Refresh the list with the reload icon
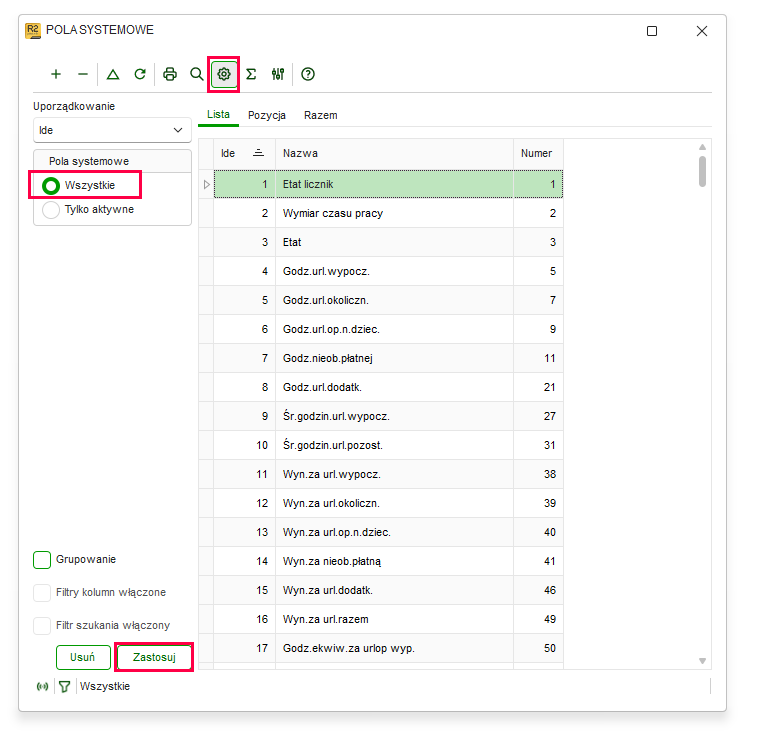This screenshot has height=740, width=757. 140,74
